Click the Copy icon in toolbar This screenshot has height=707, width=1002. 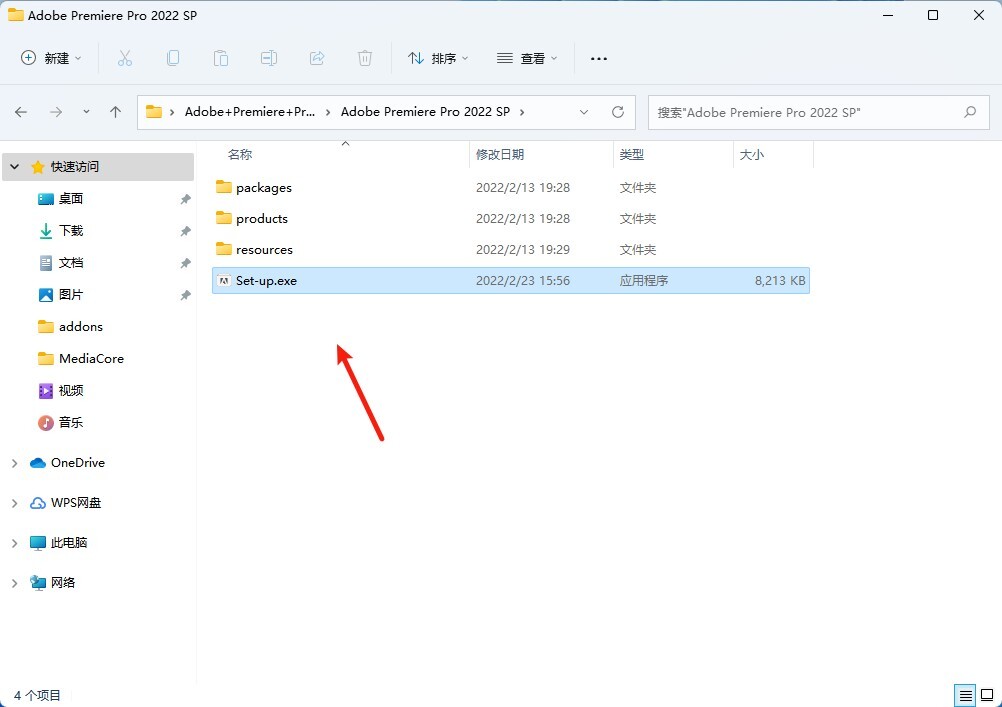[173, 58]
